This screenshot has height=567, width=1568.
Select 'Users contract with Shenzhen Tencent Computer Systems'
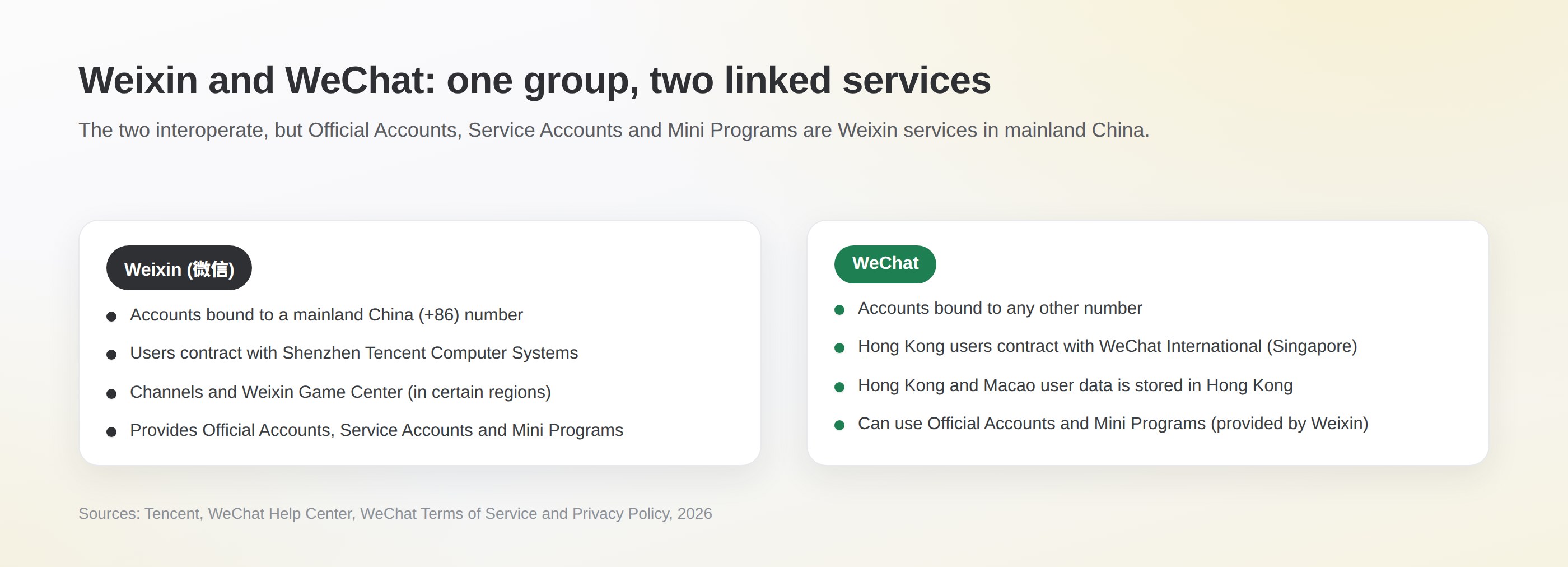coord(354,353)
